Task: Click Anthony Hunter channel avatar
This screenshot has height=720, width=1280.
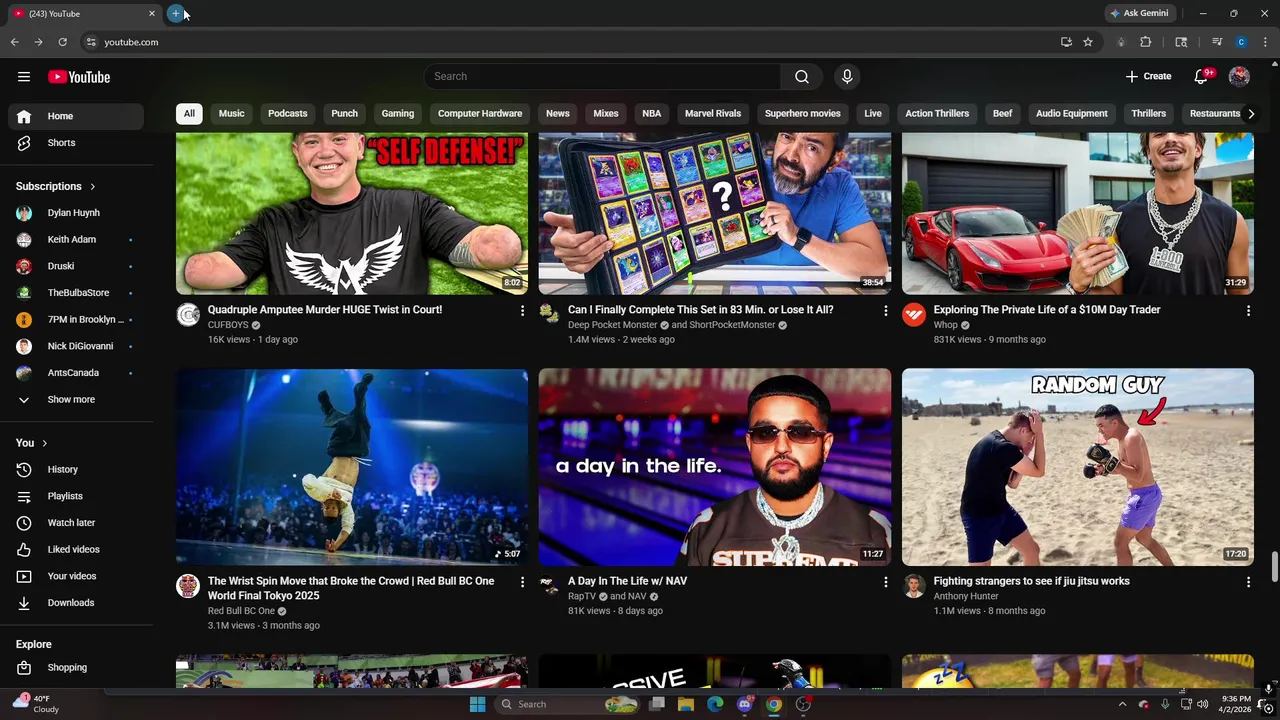Action: coord(914,587)
